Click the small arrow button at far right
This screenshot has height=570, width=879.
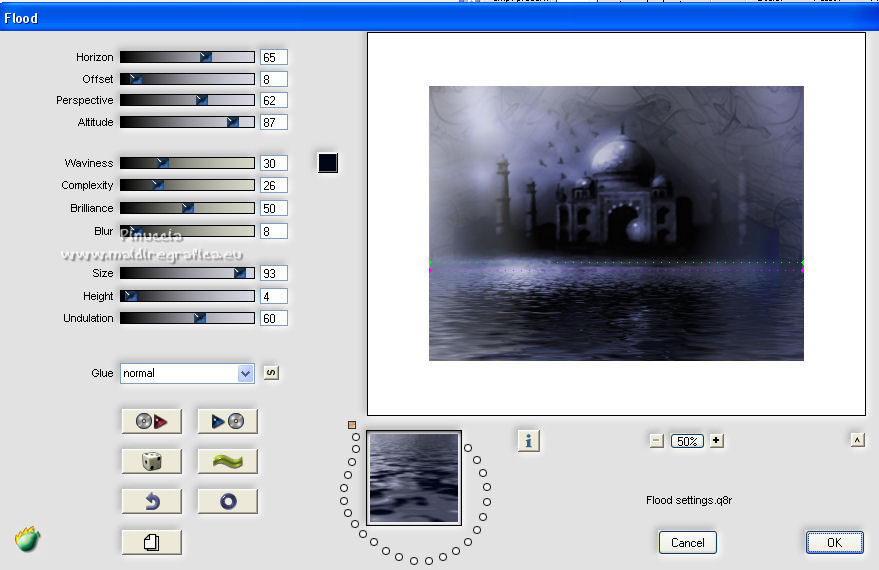pos(857,440)
